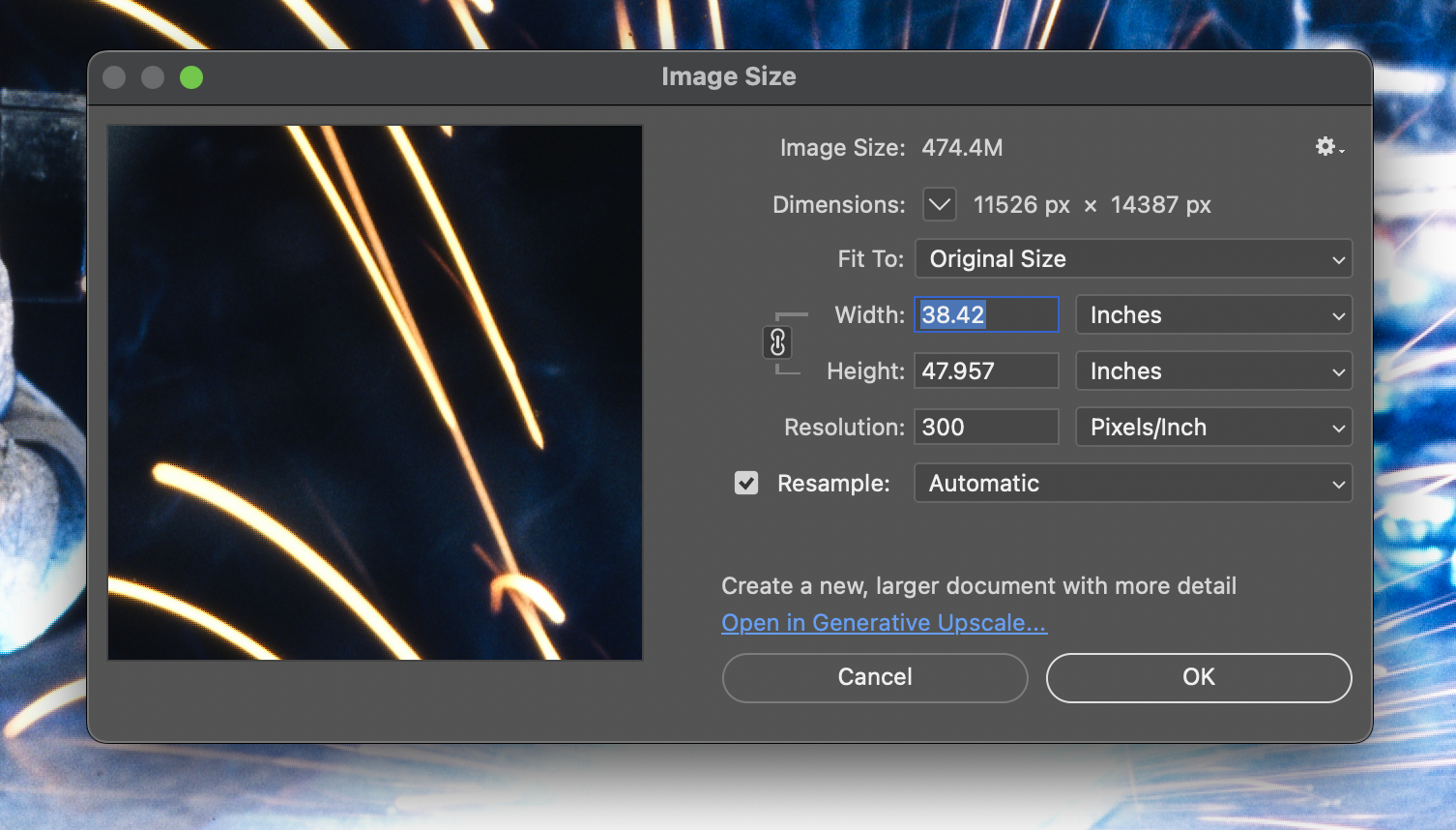Image resolution: width=1456 pixels, height=830 pixels.
Task: Open the Resample method dropdown
Action: pos(1132,484)
